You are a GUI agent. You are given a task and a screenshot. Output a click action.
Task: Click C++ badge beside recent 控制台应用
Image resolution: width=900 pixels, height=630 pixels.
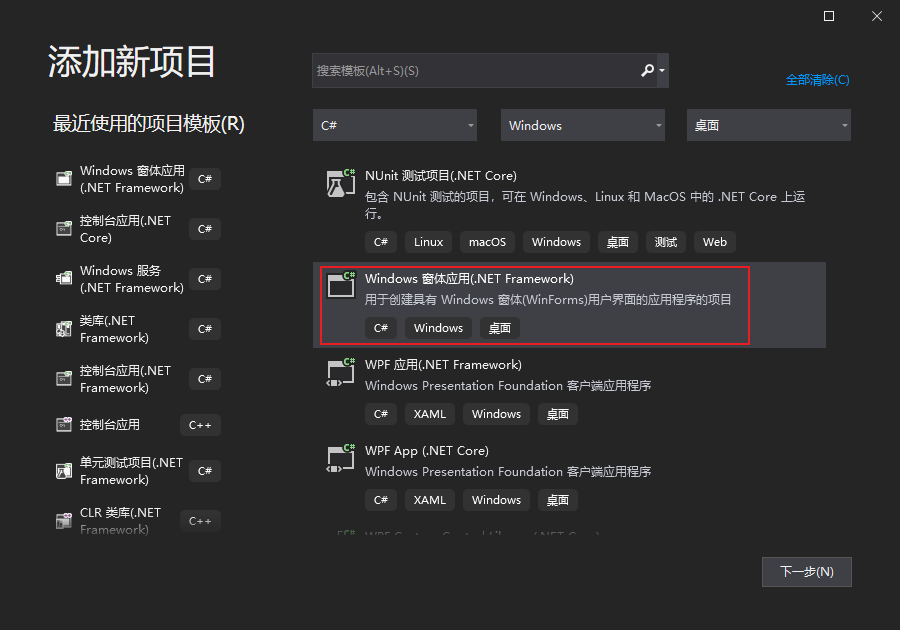(x=200, y=425)
